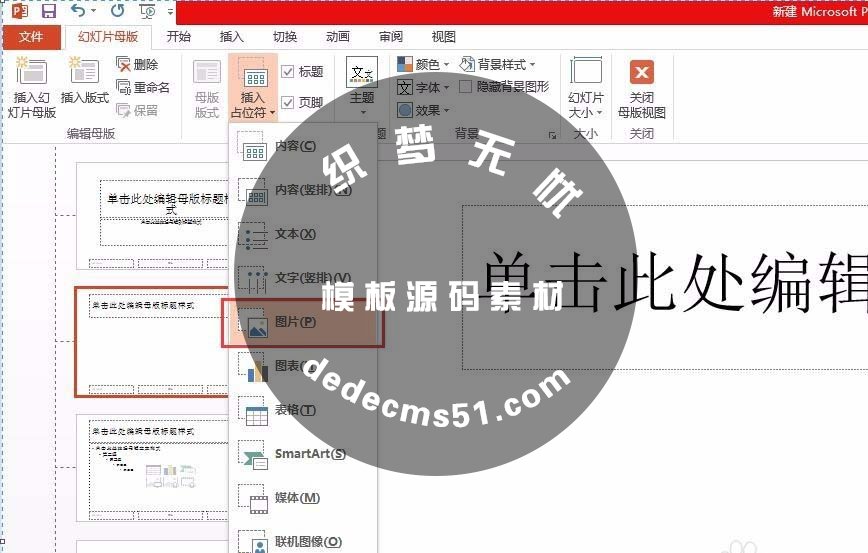Select 文字(竖排) placeholder option
Screen dimensions: 868x553
303,278
